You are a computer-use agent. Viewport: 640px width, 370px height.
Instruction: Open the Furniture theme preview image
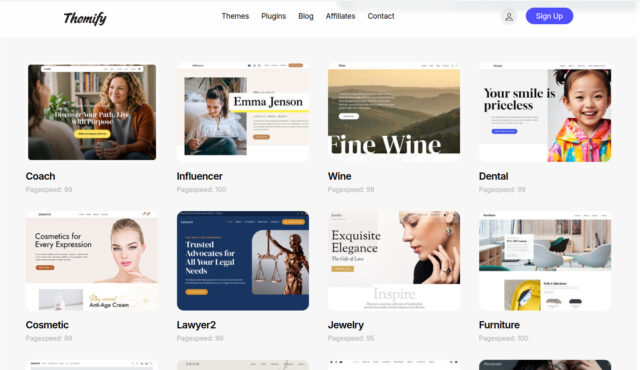coord(545,261)
